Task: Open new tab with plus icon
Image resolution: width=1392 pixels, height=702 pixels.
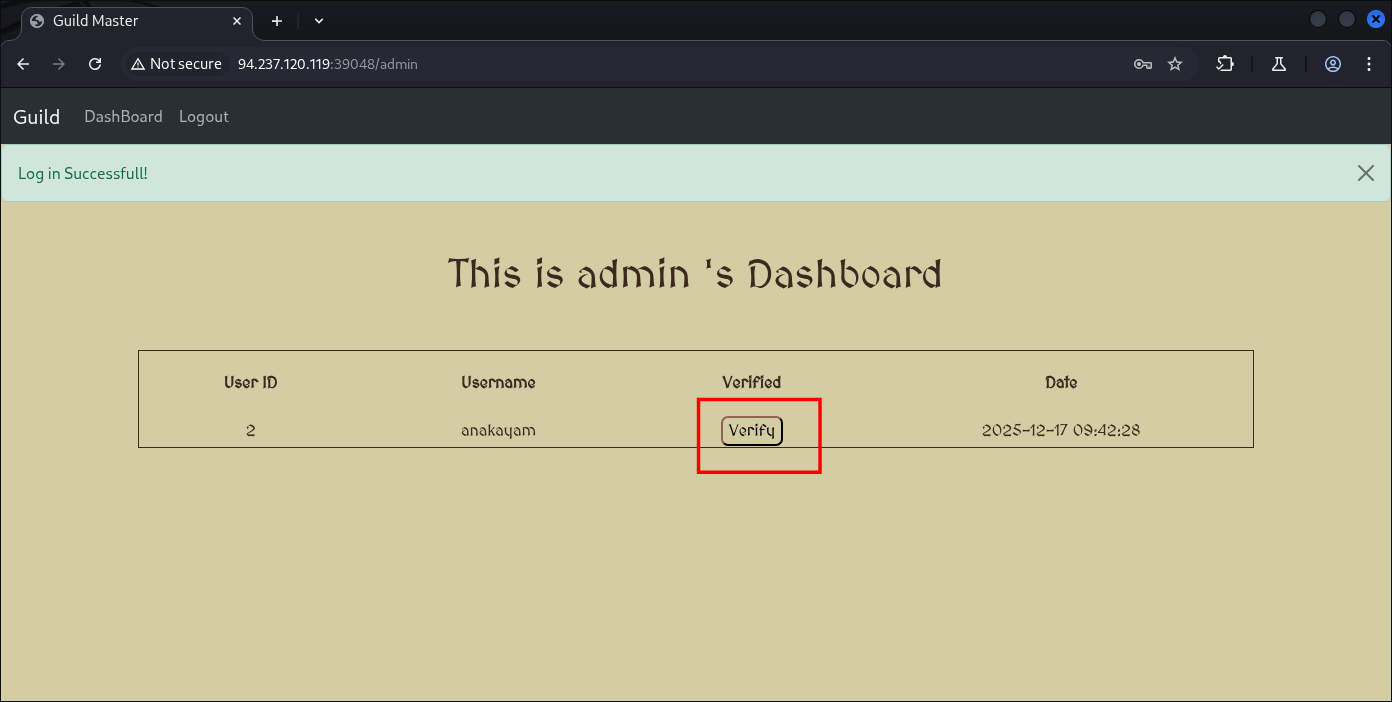Action: (277, 21)
